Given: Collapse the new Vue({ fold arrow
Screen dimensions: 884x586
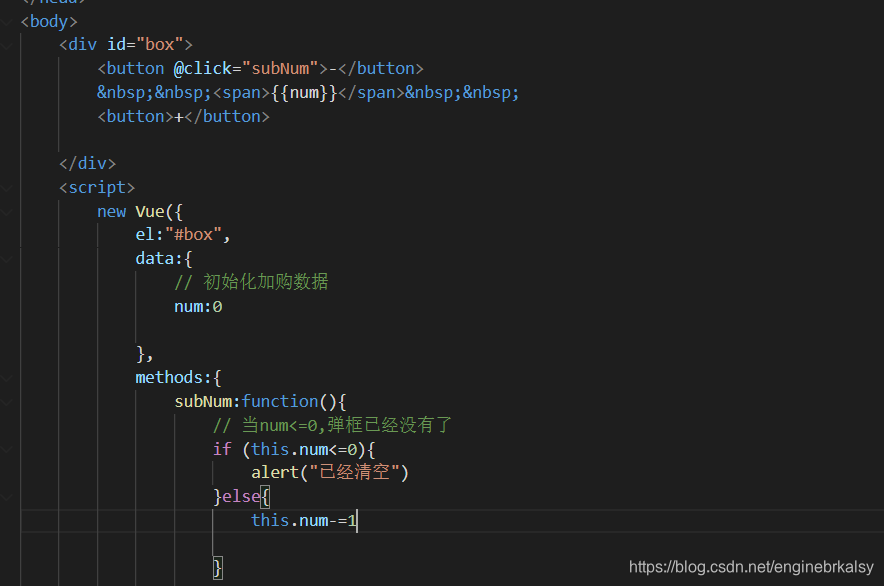Looking at the screenshot, I should tap(6, 212).
